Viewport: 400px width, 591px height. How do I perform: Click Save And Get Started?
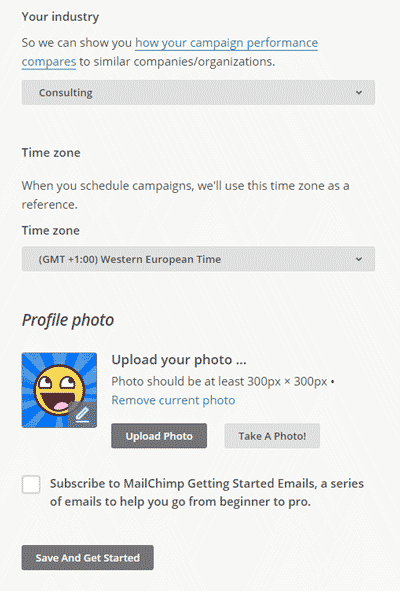point(87,557)
